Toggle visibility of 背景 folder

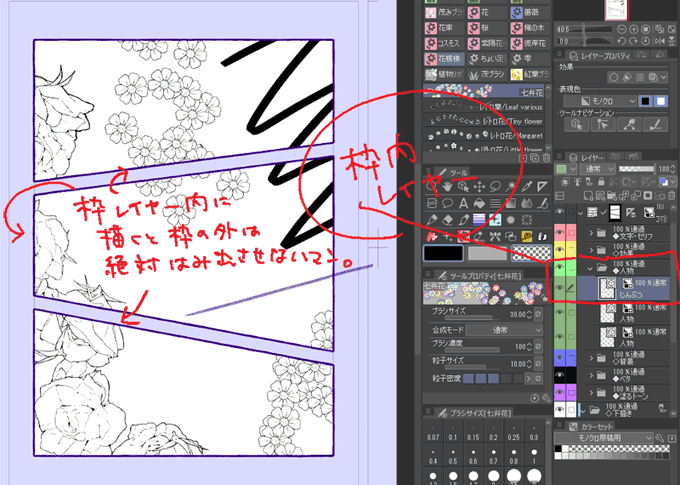[559, 358]
